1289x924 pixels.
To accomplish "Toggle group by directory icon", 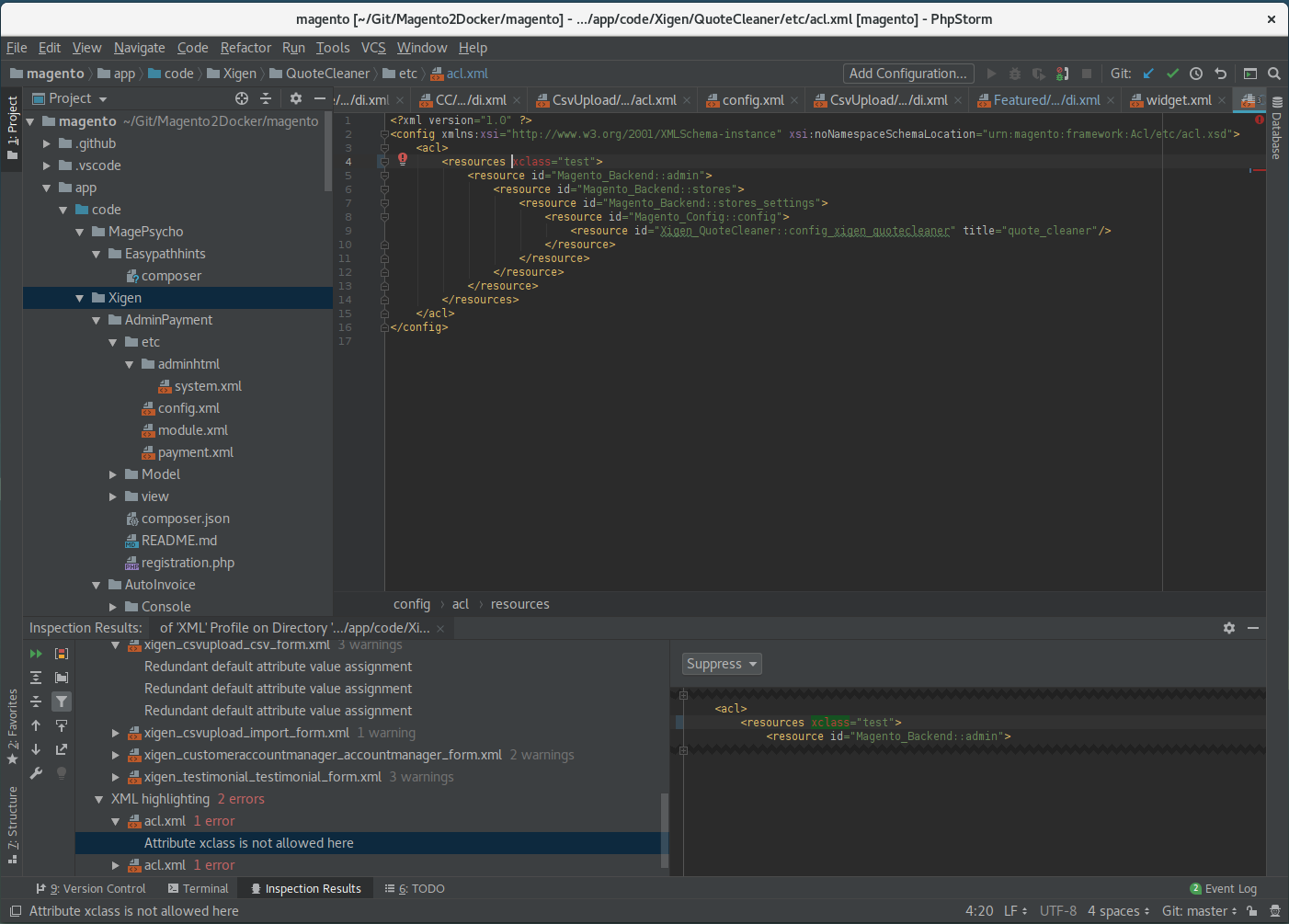I will click(62, 678).
